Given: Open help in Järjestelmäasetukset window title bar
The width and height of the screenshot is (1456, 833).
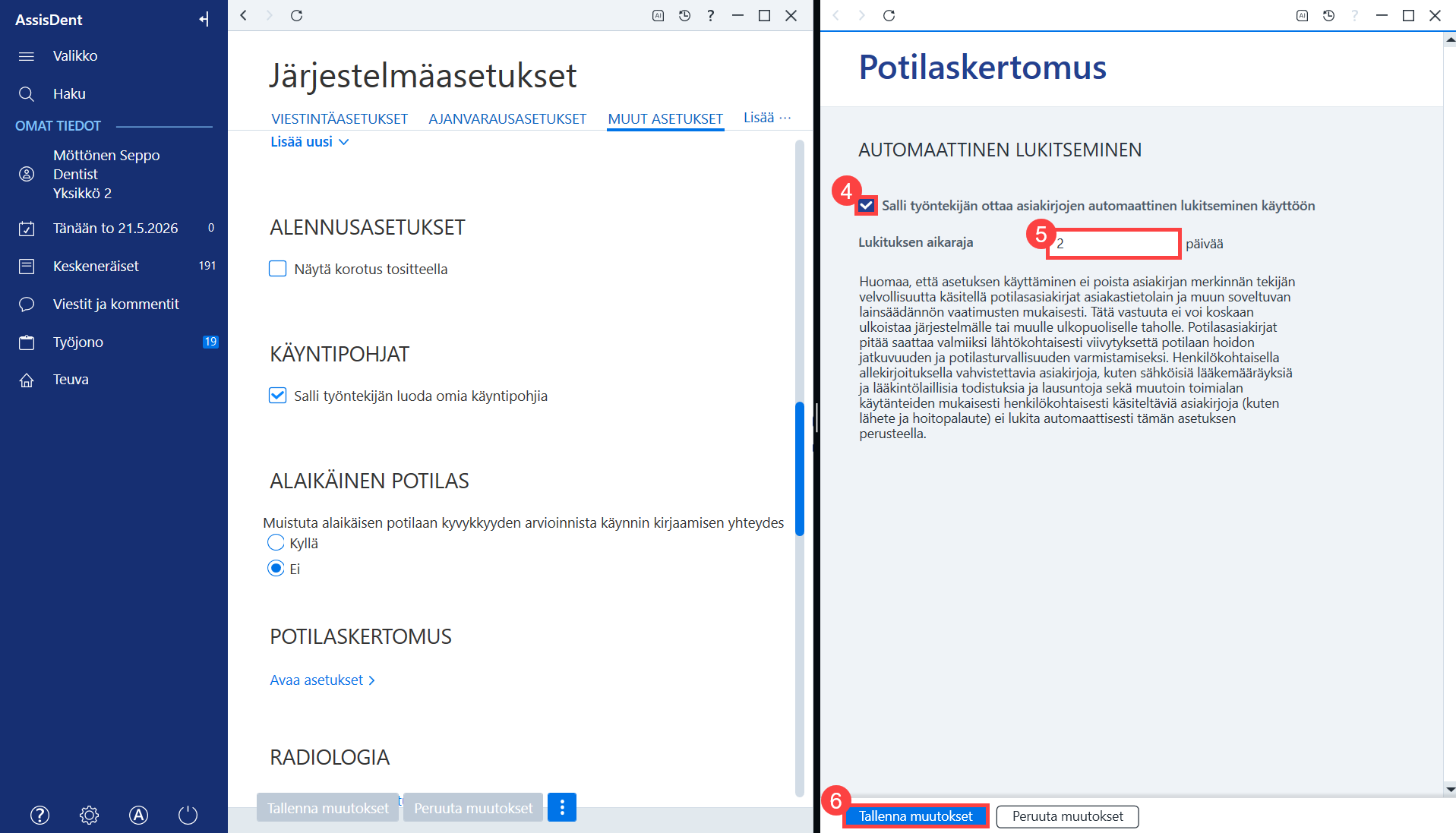Looking at the screenshot, I should coord(711,15).
